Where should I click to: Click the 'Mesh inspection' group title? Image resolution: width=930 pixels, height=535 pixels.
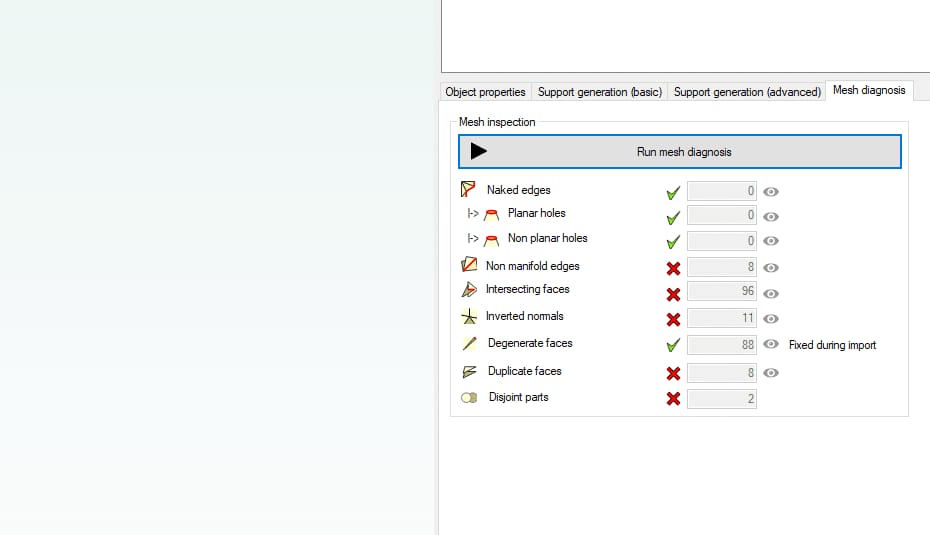click(x=497, y=122)
